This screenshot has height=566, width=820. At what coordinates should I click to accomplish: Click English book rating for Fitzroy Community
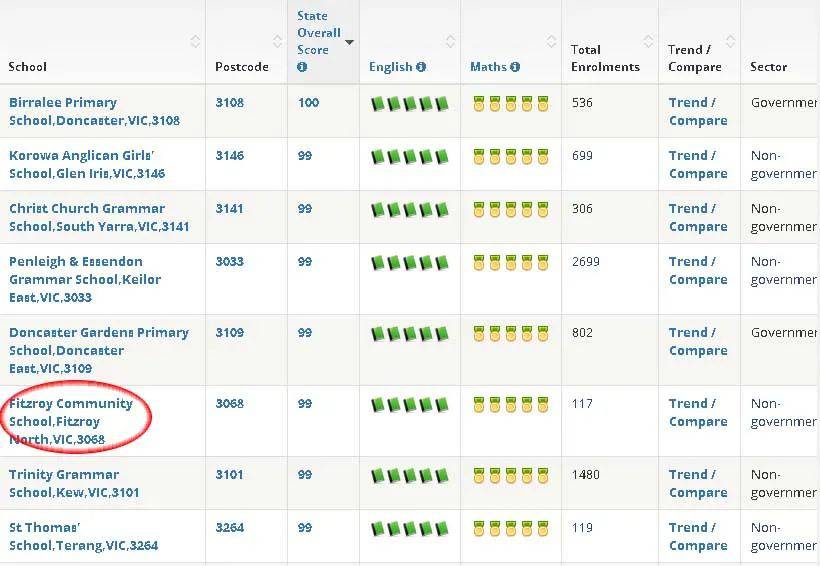point(410,405)
